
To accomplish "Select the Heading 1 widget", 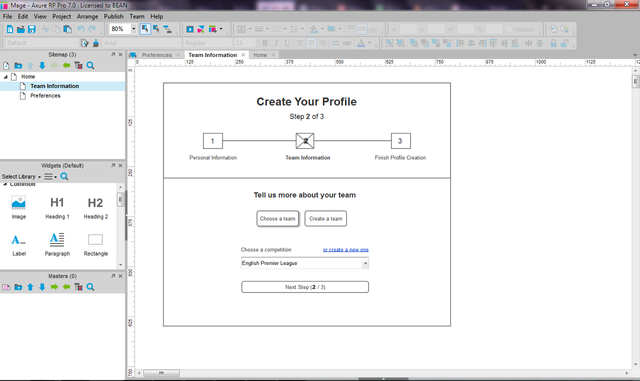I will tap(57, 207).
